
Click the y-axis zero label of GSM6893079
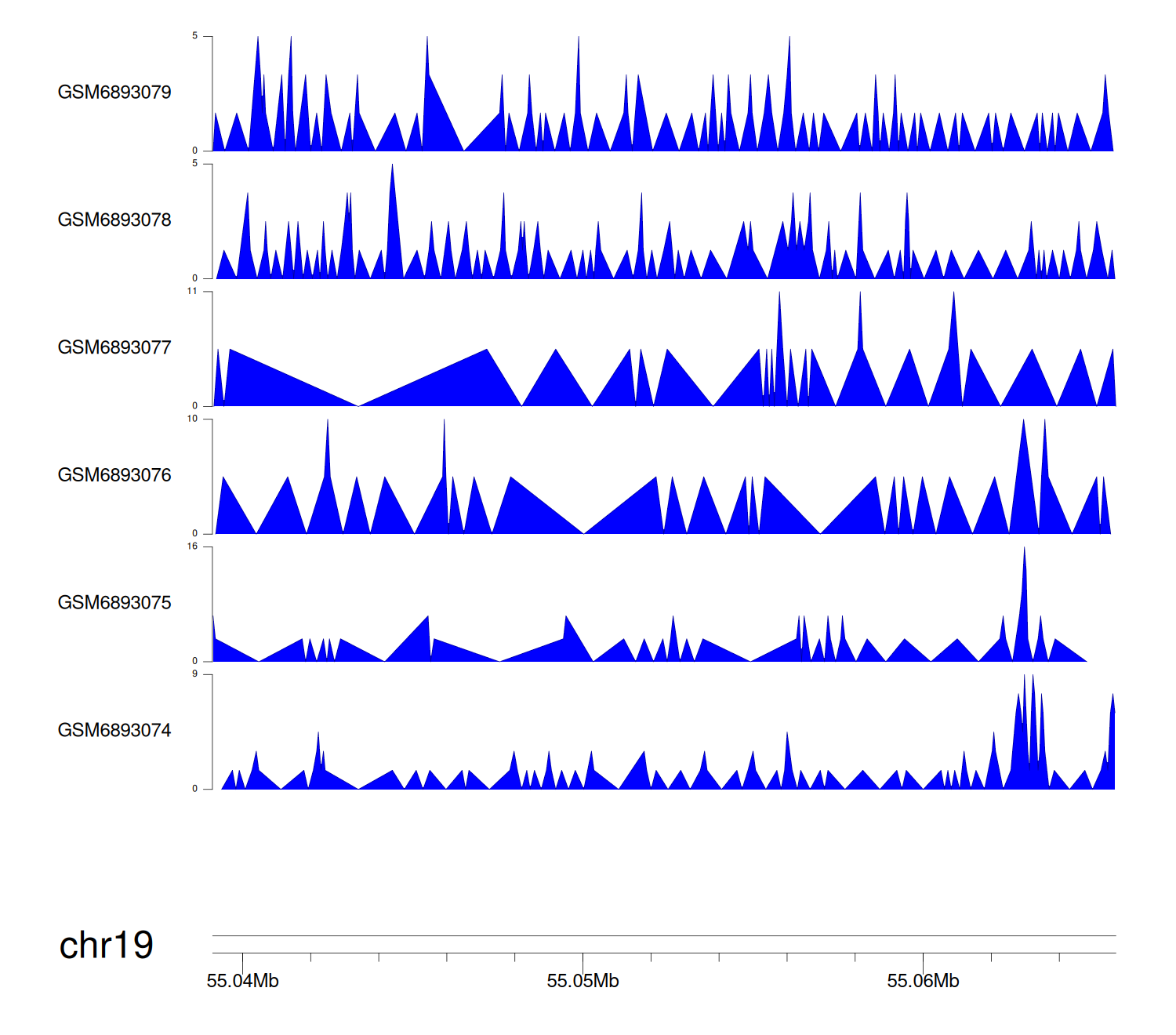point(195,151)
